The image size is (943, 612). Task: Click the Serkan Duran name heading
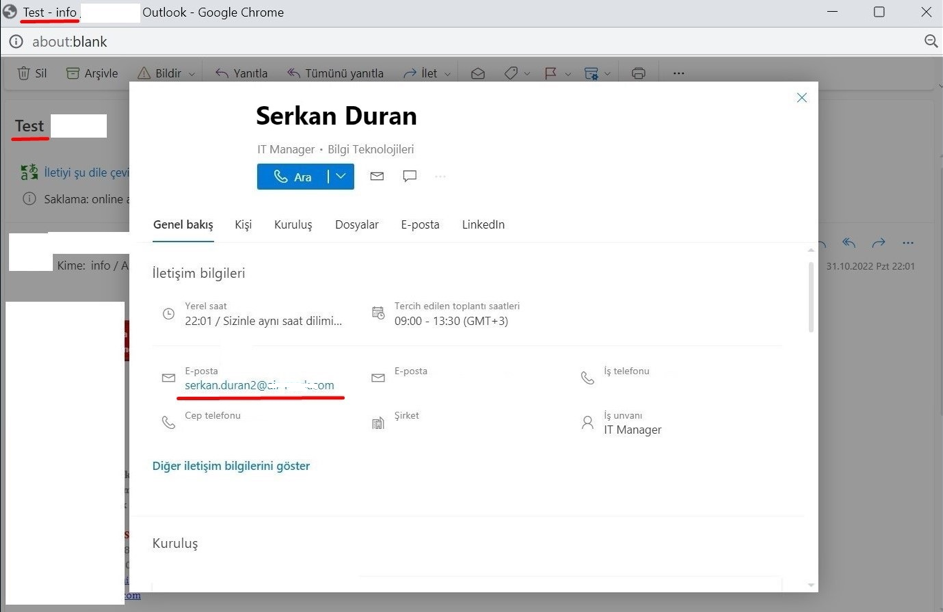coord(336,116)
